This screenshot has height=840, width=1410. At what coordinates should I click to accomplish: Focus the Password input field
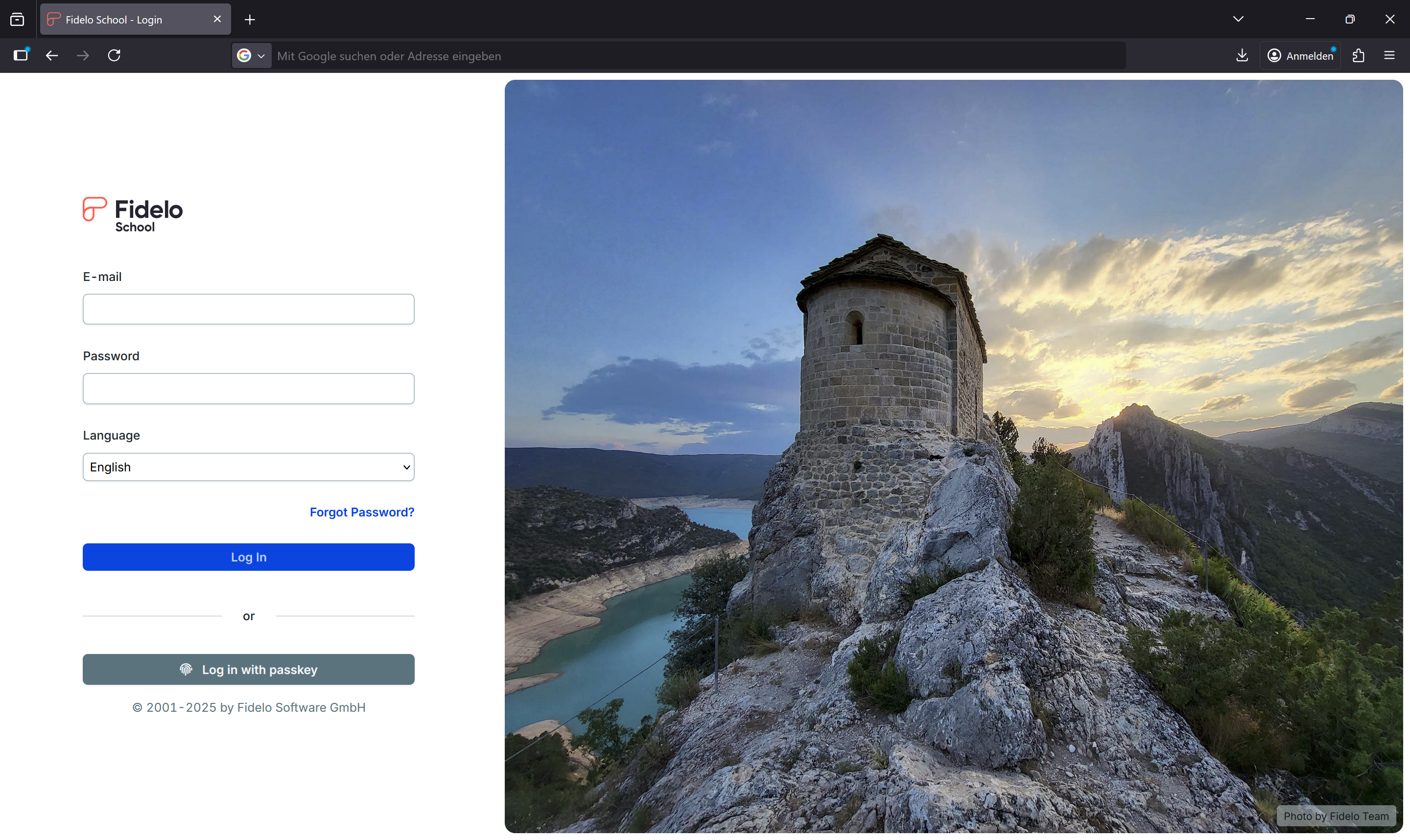pyautogui.click(x=249, y=388)
